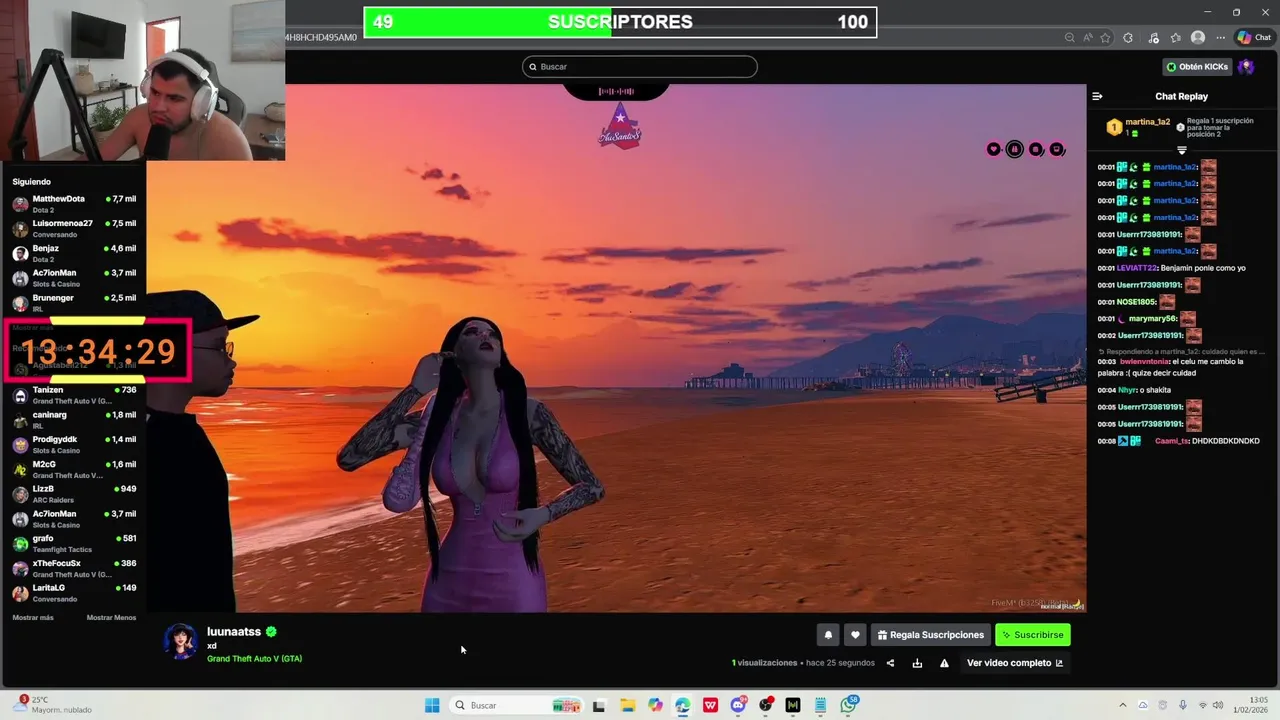Show hidden system tray icons chevron
1280x720 pixels.
coord(1122,705)
